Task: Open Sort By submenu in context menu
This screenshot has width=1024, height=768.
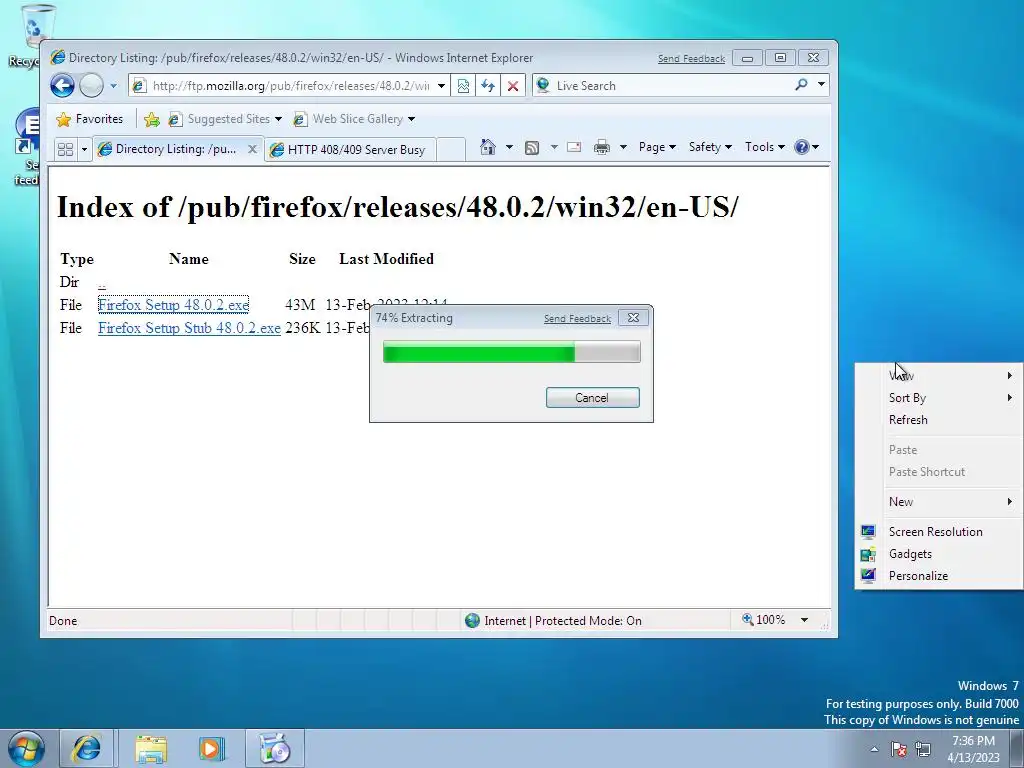Action: tap(938, 398)
